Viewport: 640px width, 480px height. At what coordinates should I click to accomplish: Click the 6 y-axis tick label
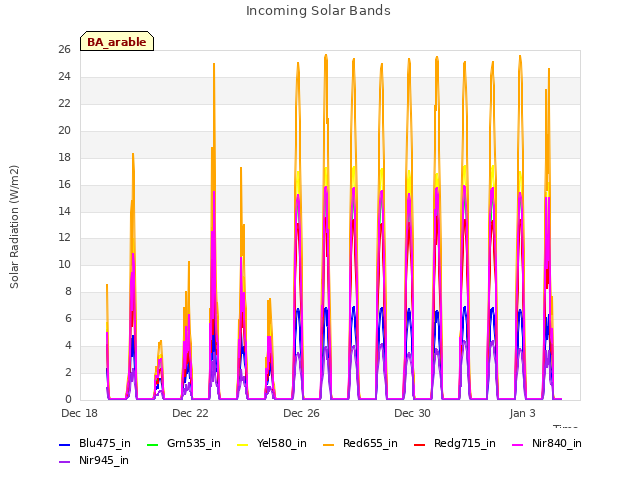point(68,318)
